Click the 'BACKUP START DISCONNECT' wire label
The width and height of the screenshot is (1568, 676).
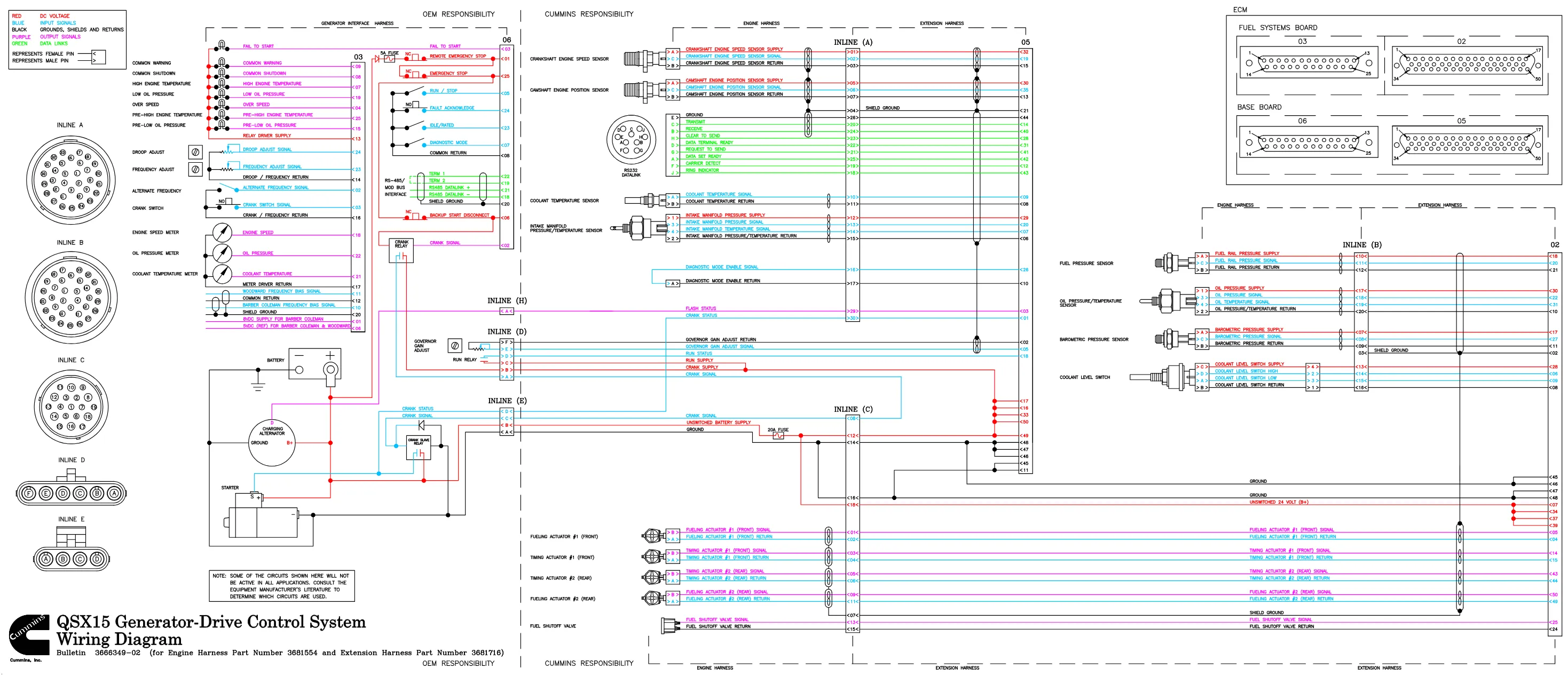click(459, 215)
